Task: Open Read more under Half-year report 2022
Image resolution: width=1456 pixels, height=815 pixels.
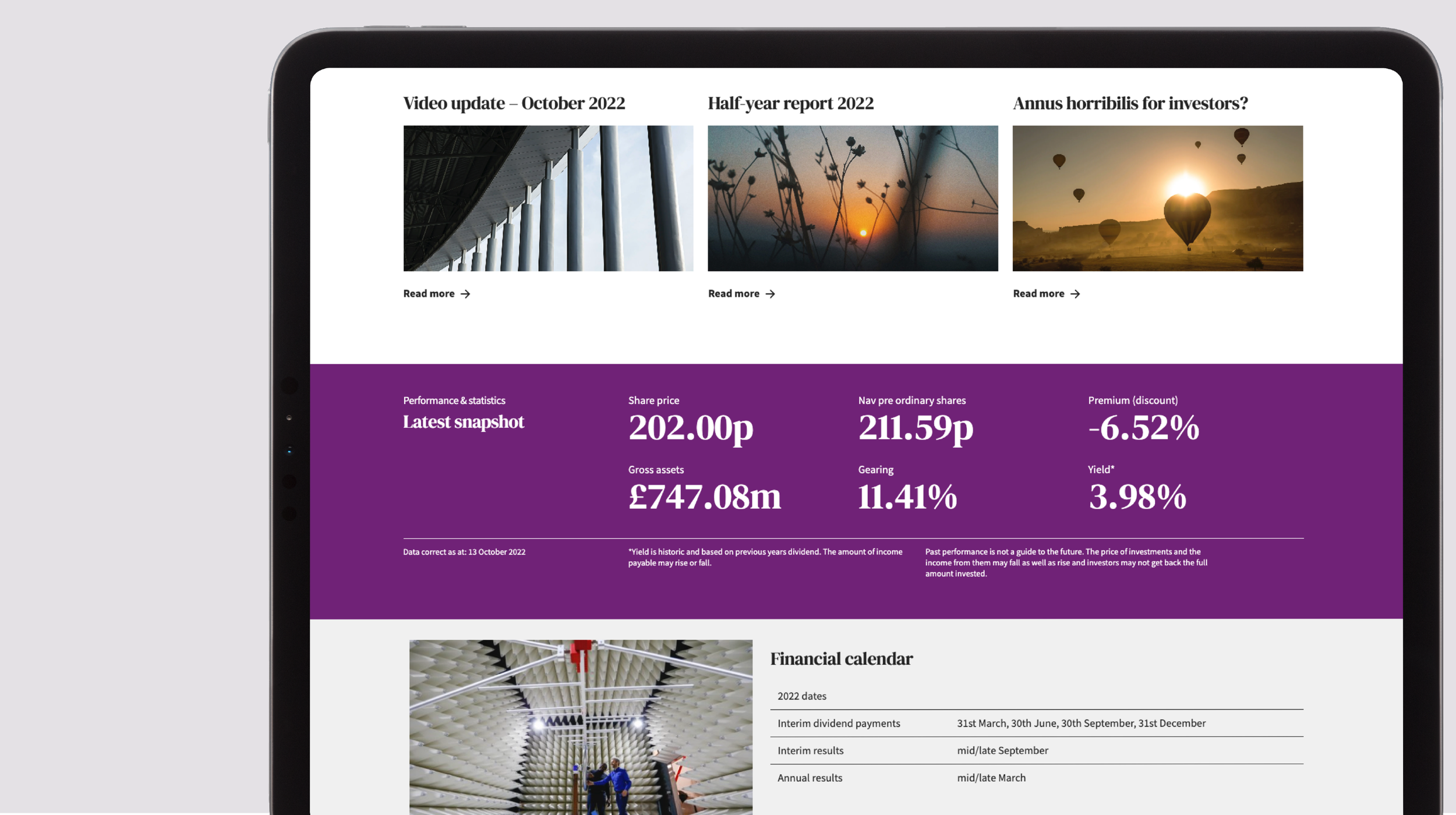Action: (734, 294)
